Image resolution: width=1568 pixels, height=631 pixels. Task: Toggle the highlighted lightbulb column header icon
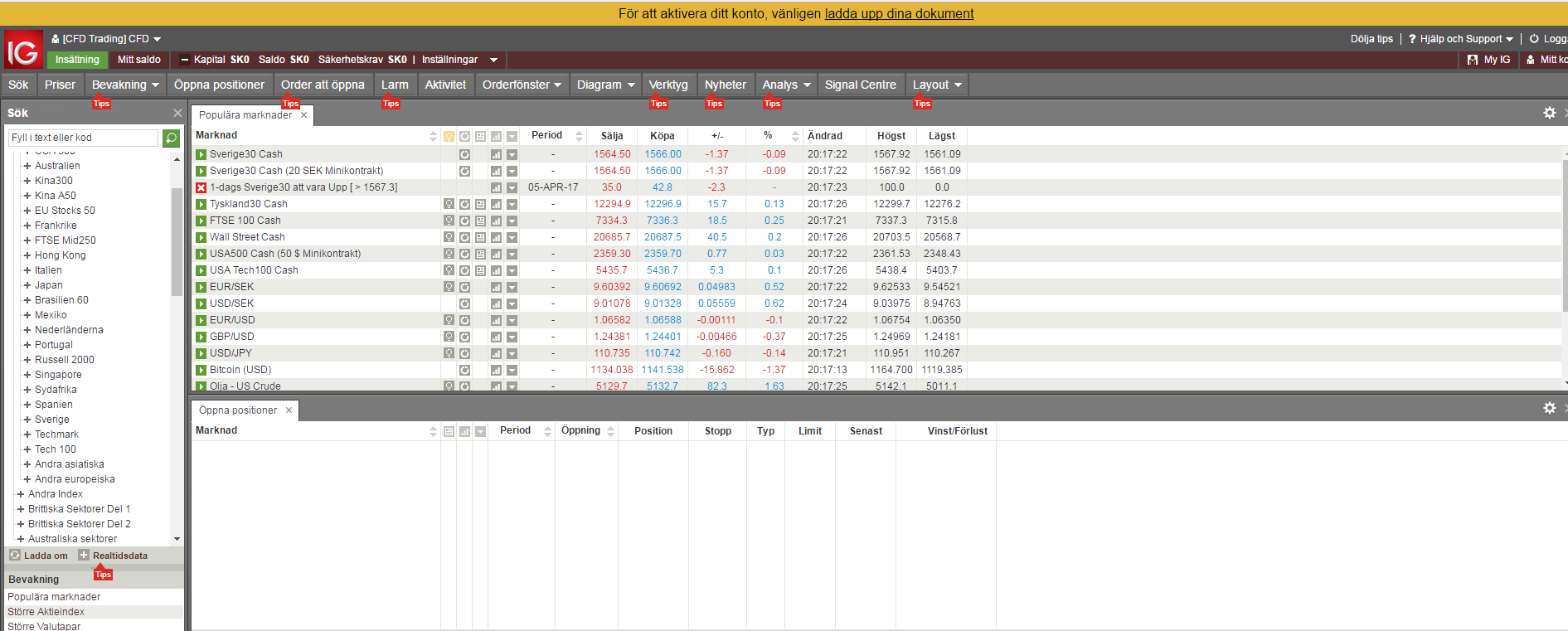click(x=449, y=136)
